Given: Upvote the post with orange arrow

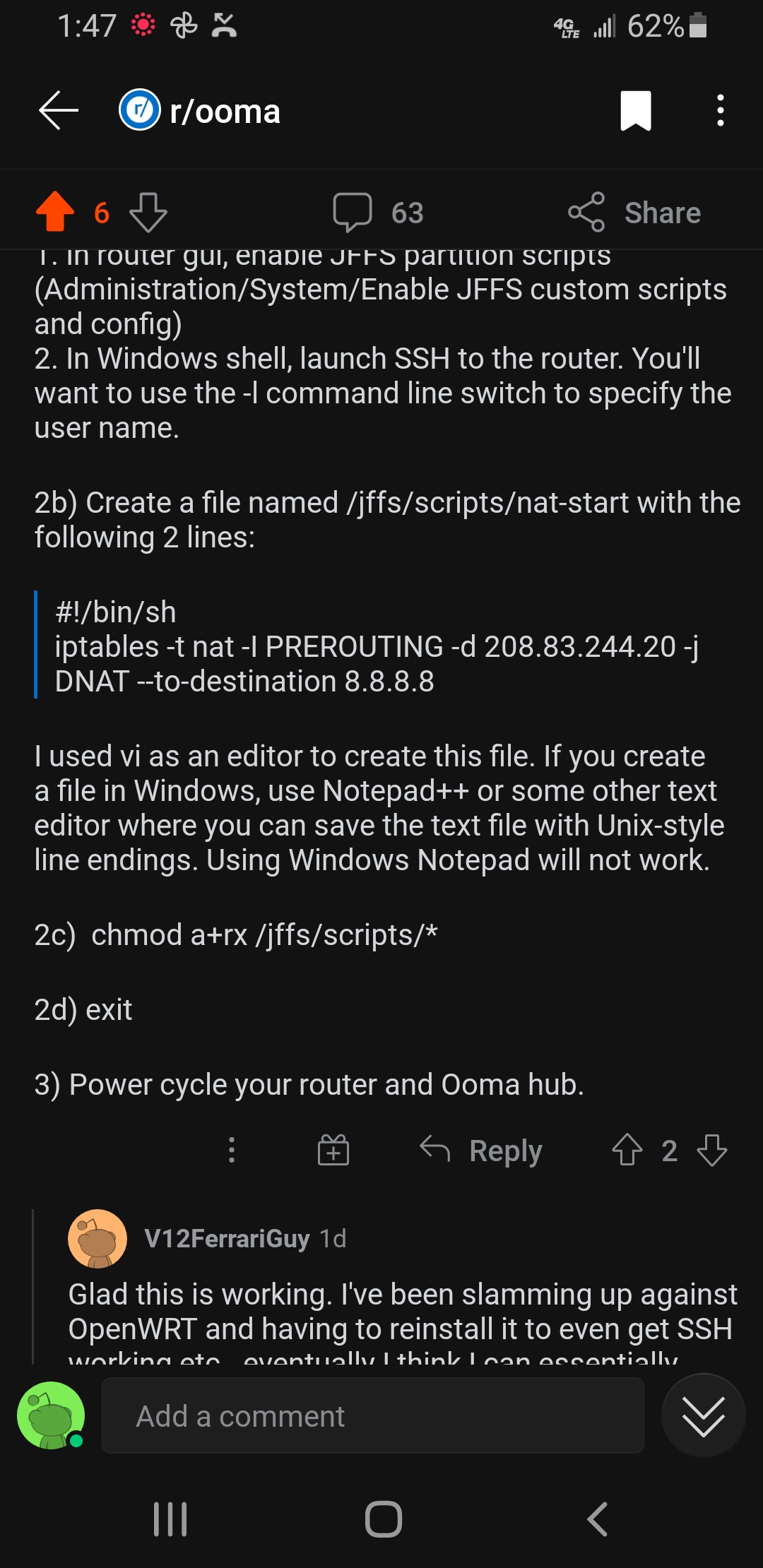Looking at the screenshot, I should click(55, 212).
